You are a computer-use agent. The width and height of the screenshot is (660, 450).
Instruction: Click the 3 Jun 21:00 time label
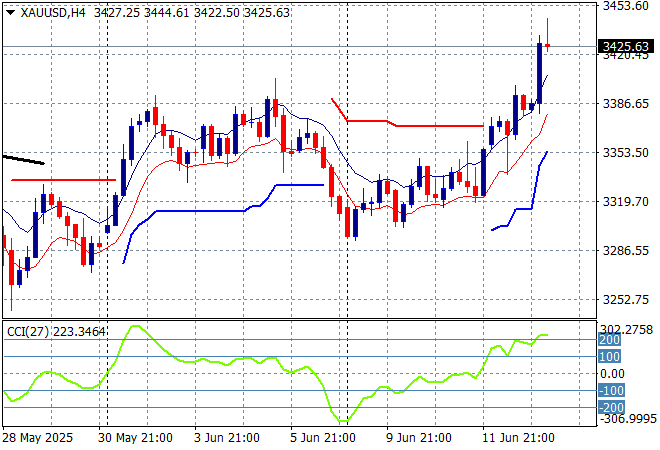[226, 438]
